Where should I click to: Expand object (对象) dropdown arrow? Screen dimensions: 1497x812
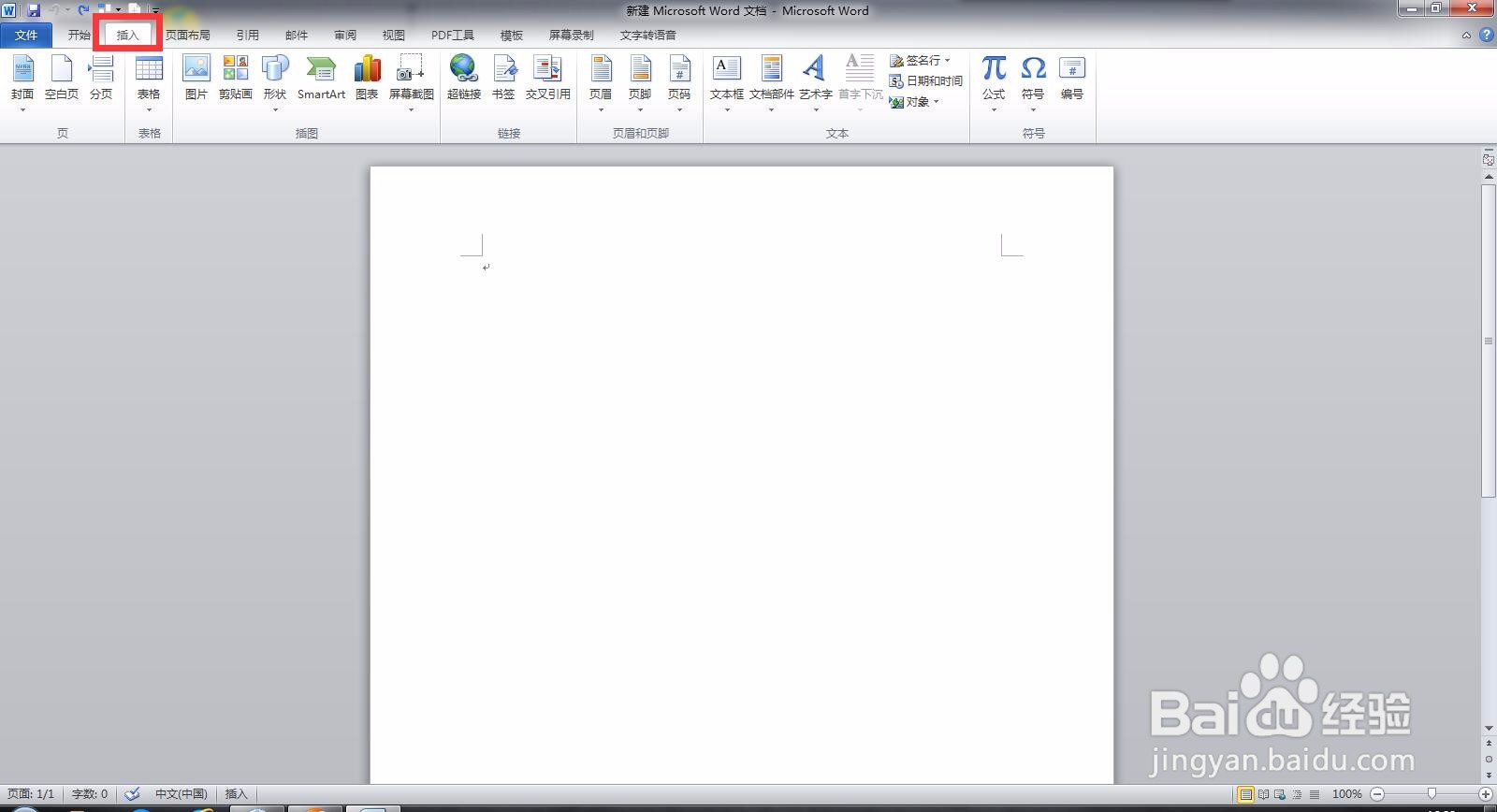pyautogui.click(x=936, y=102)
